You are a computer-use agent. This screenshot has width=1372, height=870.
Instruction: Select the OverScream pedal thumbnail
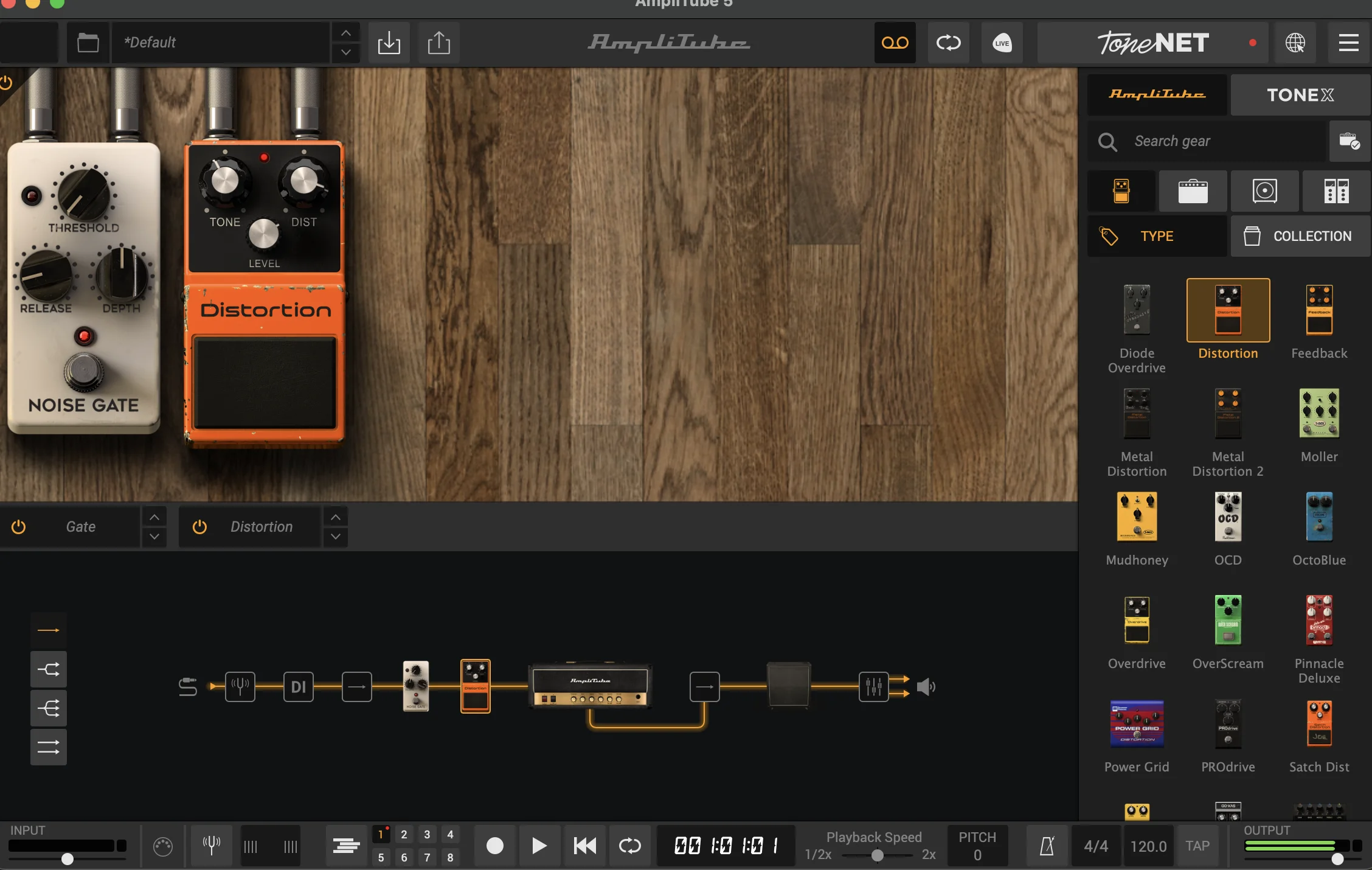(x=1228, y=621)
